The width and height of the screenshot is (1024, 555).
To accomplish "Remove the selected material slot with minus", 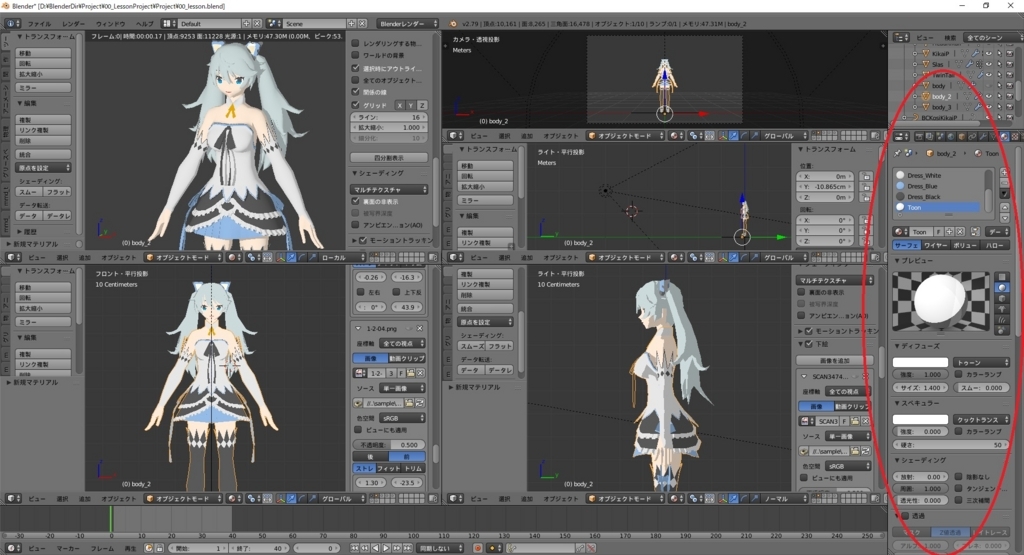I will [x=1004, y=183].
